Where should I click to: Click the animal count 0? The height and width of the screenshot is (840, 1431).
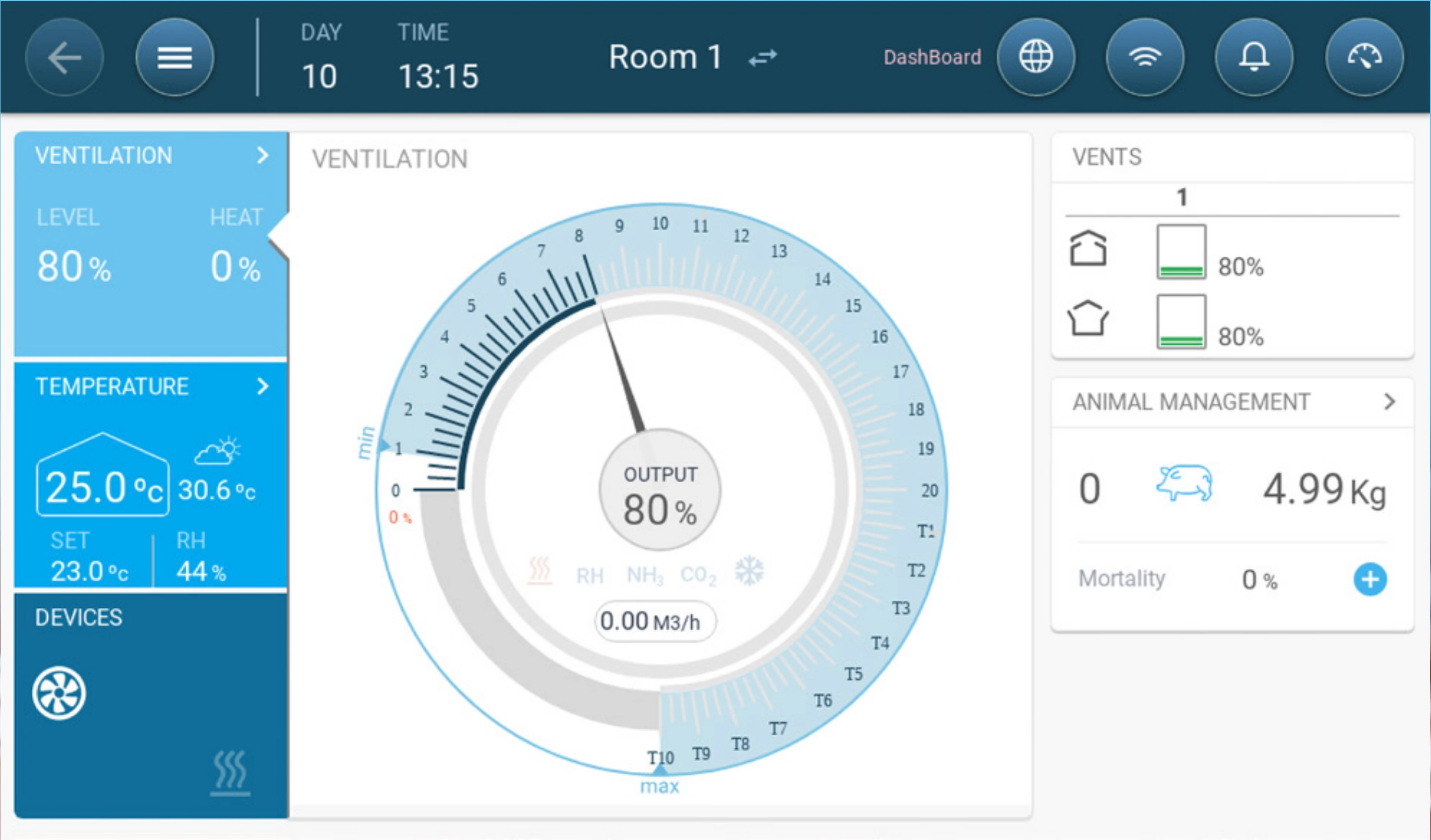pyautogui.click(x=1089, y=489)
